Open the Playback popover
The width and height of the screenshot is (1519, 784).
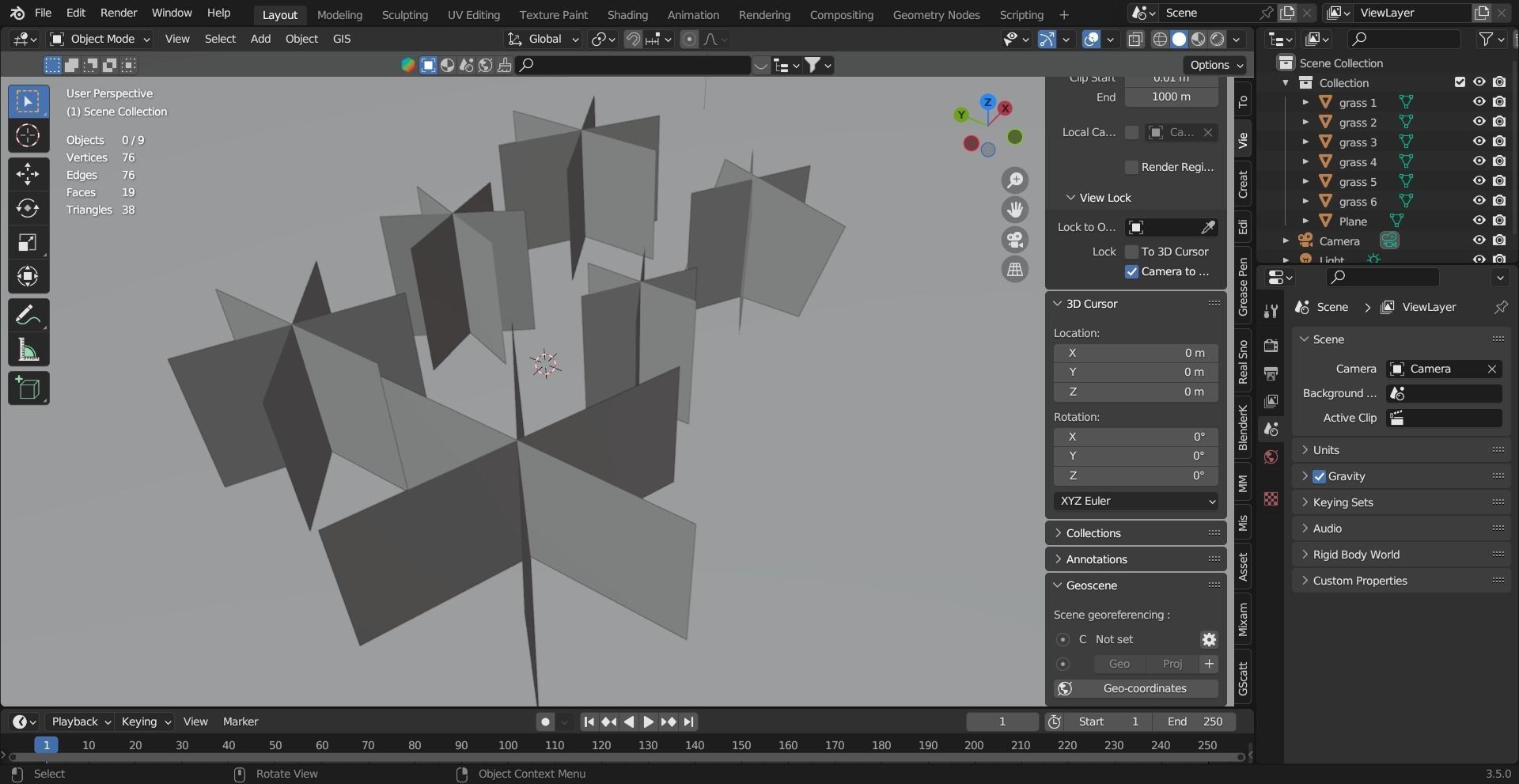[x=80, y=722]
